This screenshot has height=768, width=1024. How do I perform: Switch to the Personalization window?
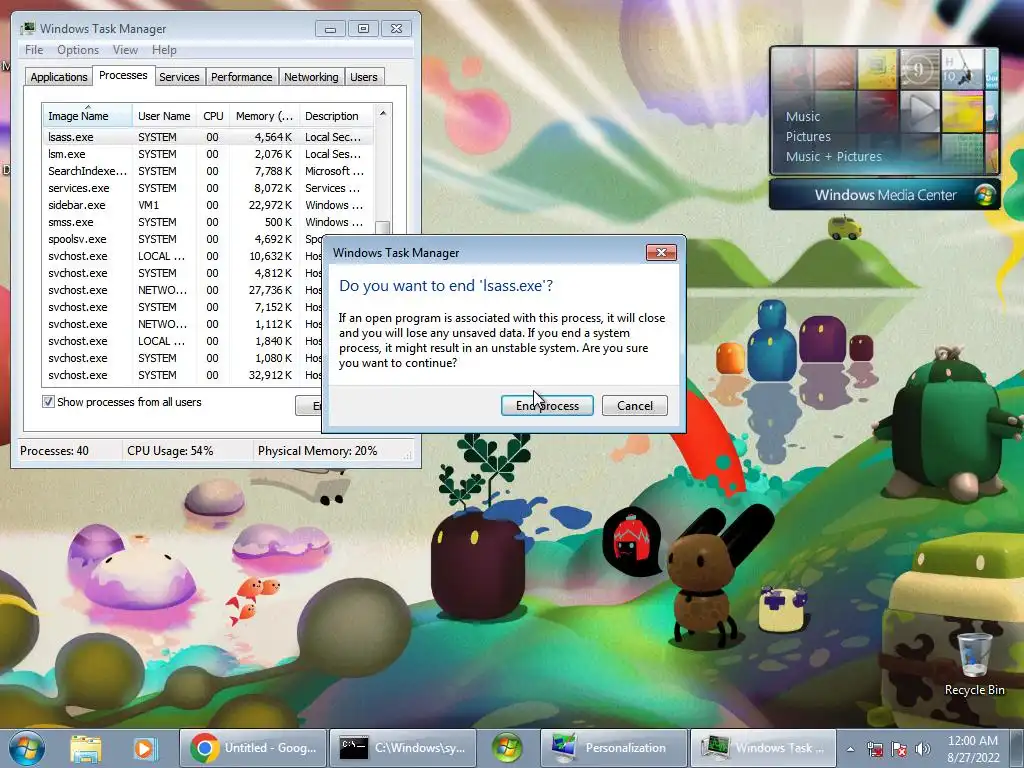coord(614,748)
